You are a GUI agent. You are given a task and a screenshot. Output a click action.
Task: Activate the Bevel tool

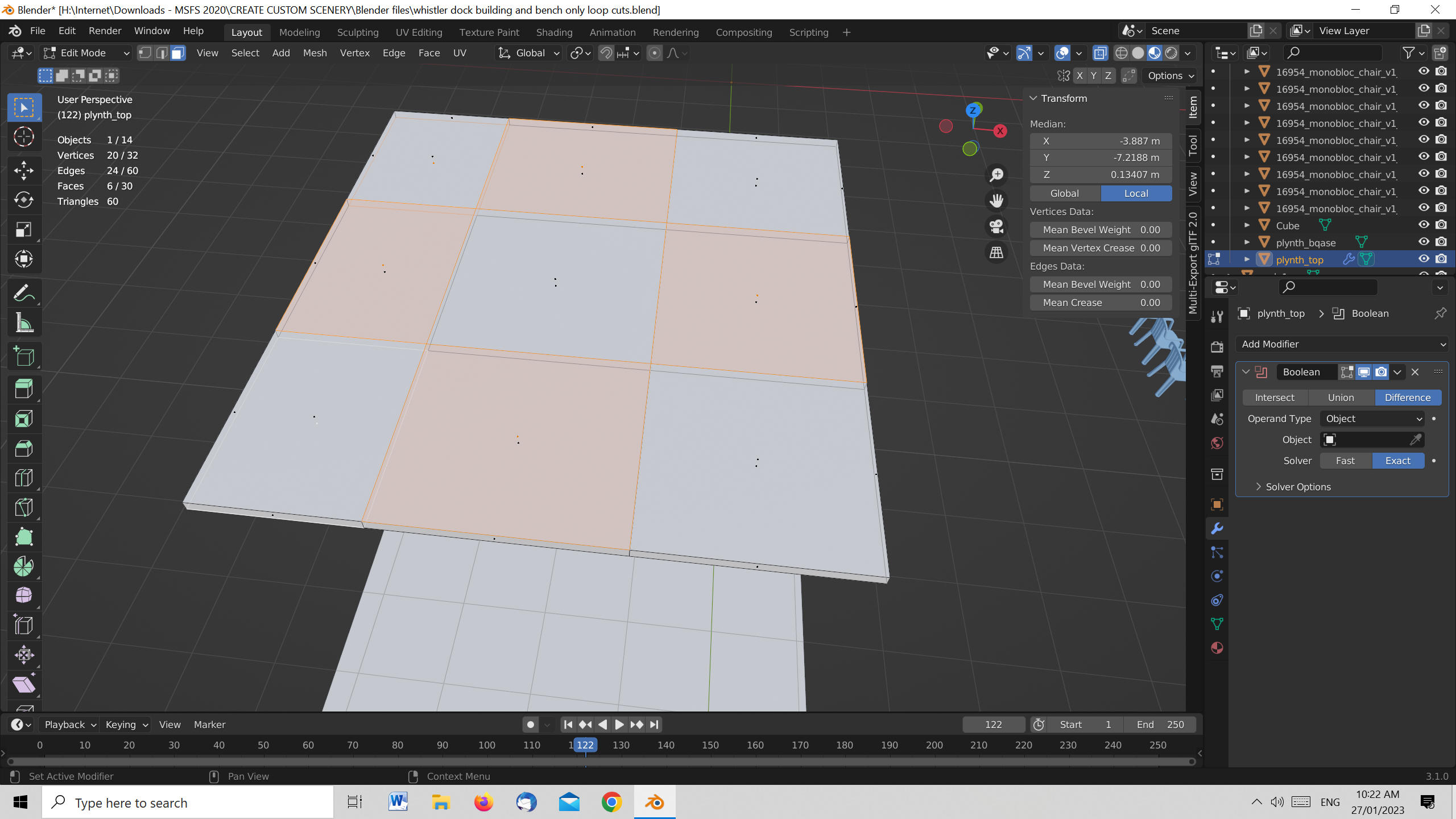tap(24, 449)
